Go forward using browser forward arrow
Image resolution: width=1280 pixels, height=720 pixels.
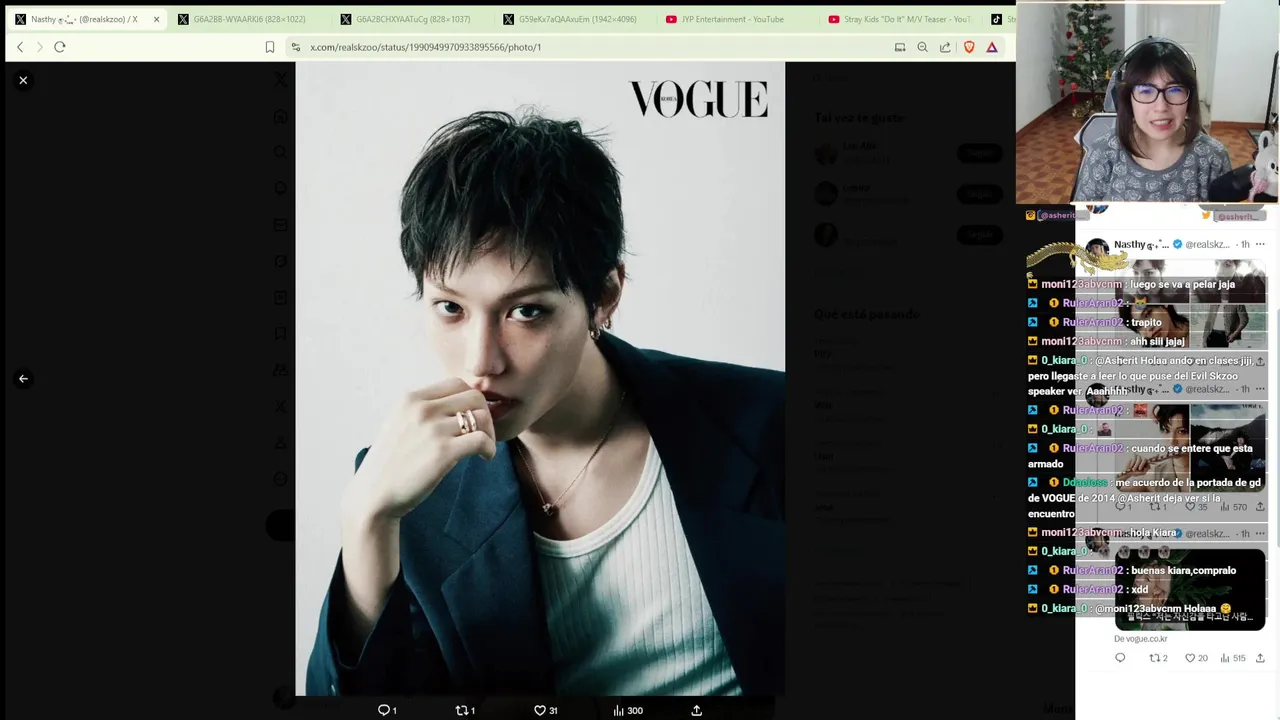point(39,47)
